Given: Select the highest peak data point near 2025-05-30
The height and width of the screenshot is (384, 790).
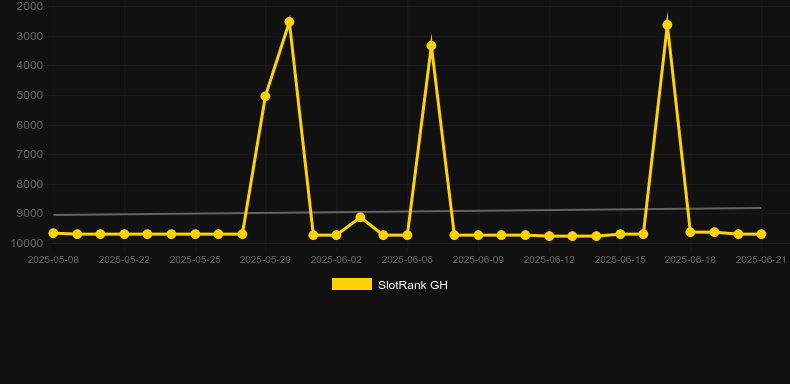Looking at the screenshot, I should (x=289, y=22).
